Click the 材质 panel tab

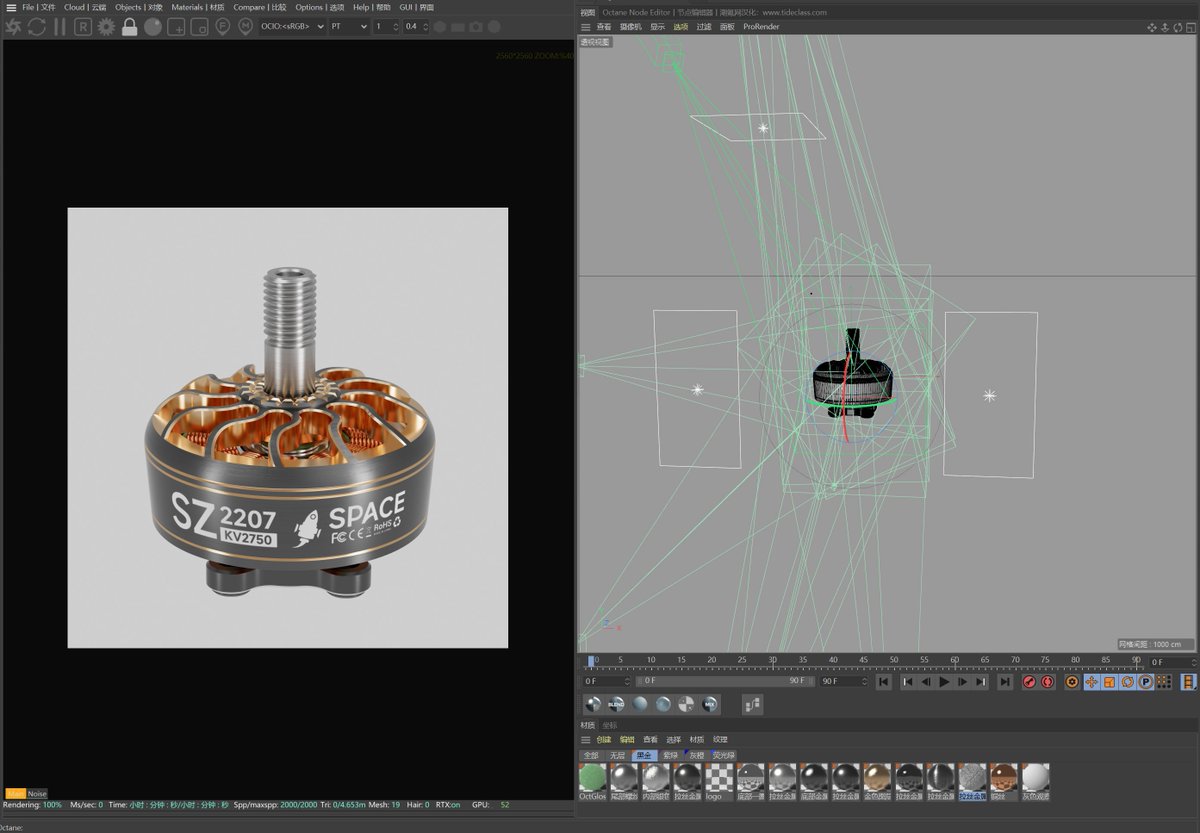(588, 725)
